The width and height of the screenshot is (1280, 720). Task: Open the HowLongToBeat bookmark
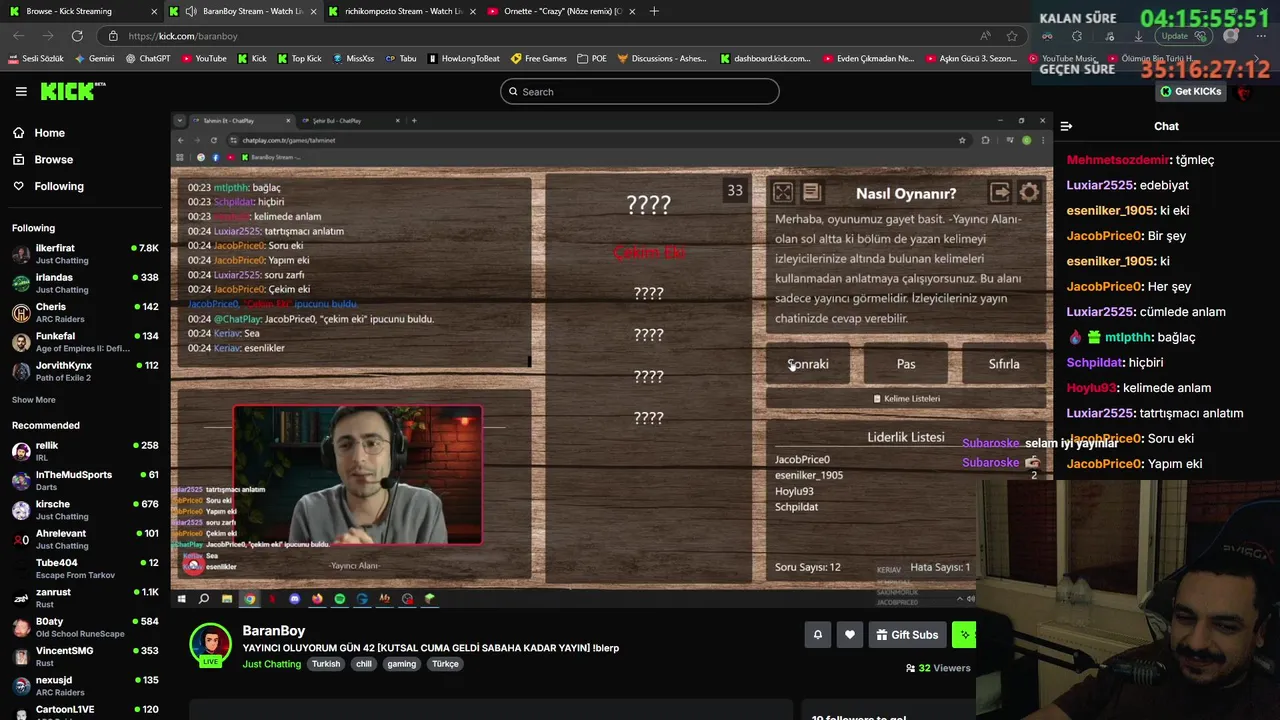[x=463, y=59]
